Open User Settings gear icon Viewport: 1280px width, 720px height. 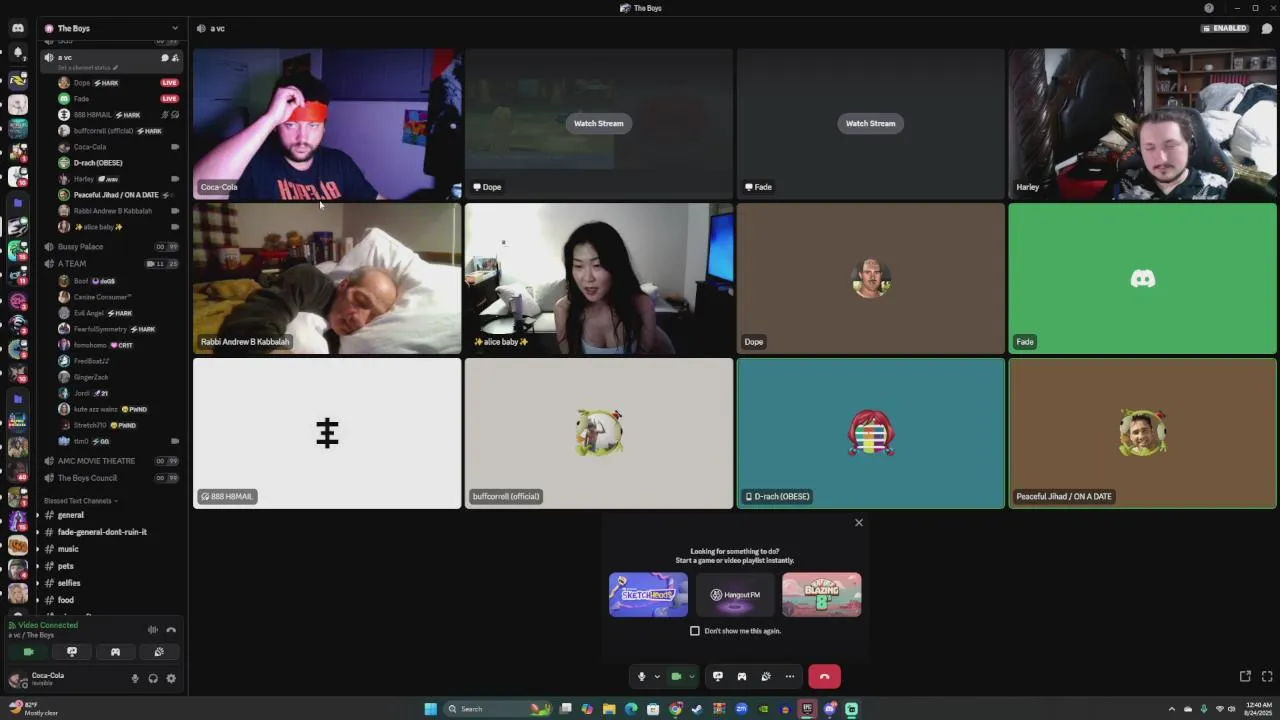171,678
